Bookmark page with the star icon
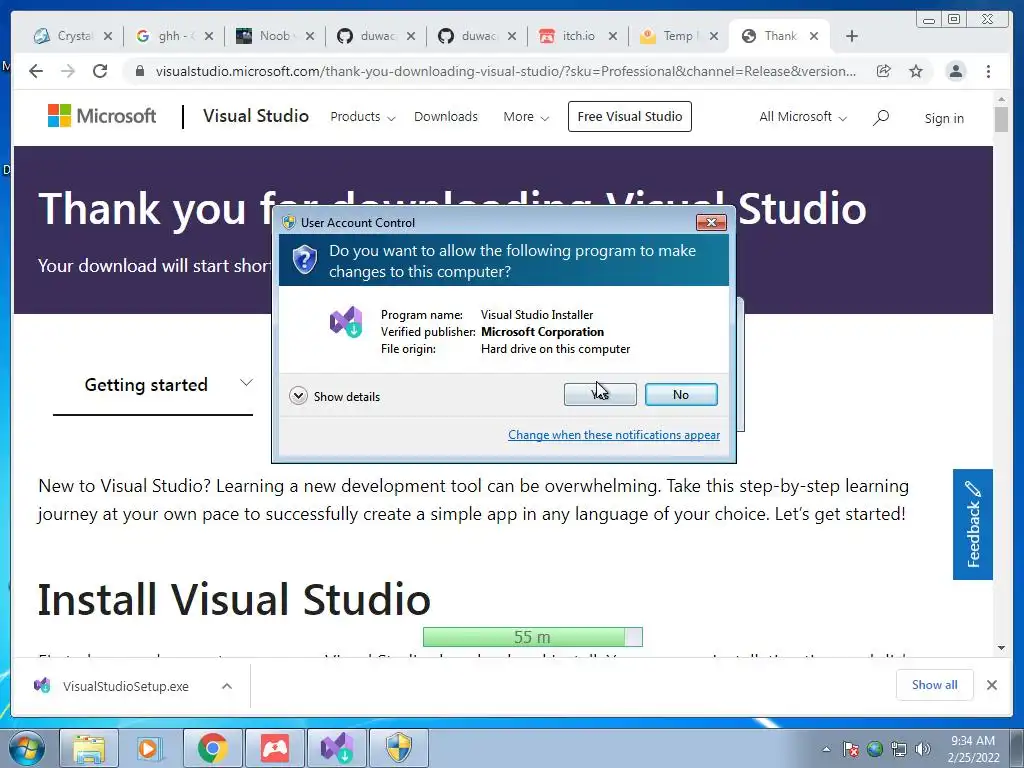The width and height of the screenshot is (1024, 768). pos(916,71)
